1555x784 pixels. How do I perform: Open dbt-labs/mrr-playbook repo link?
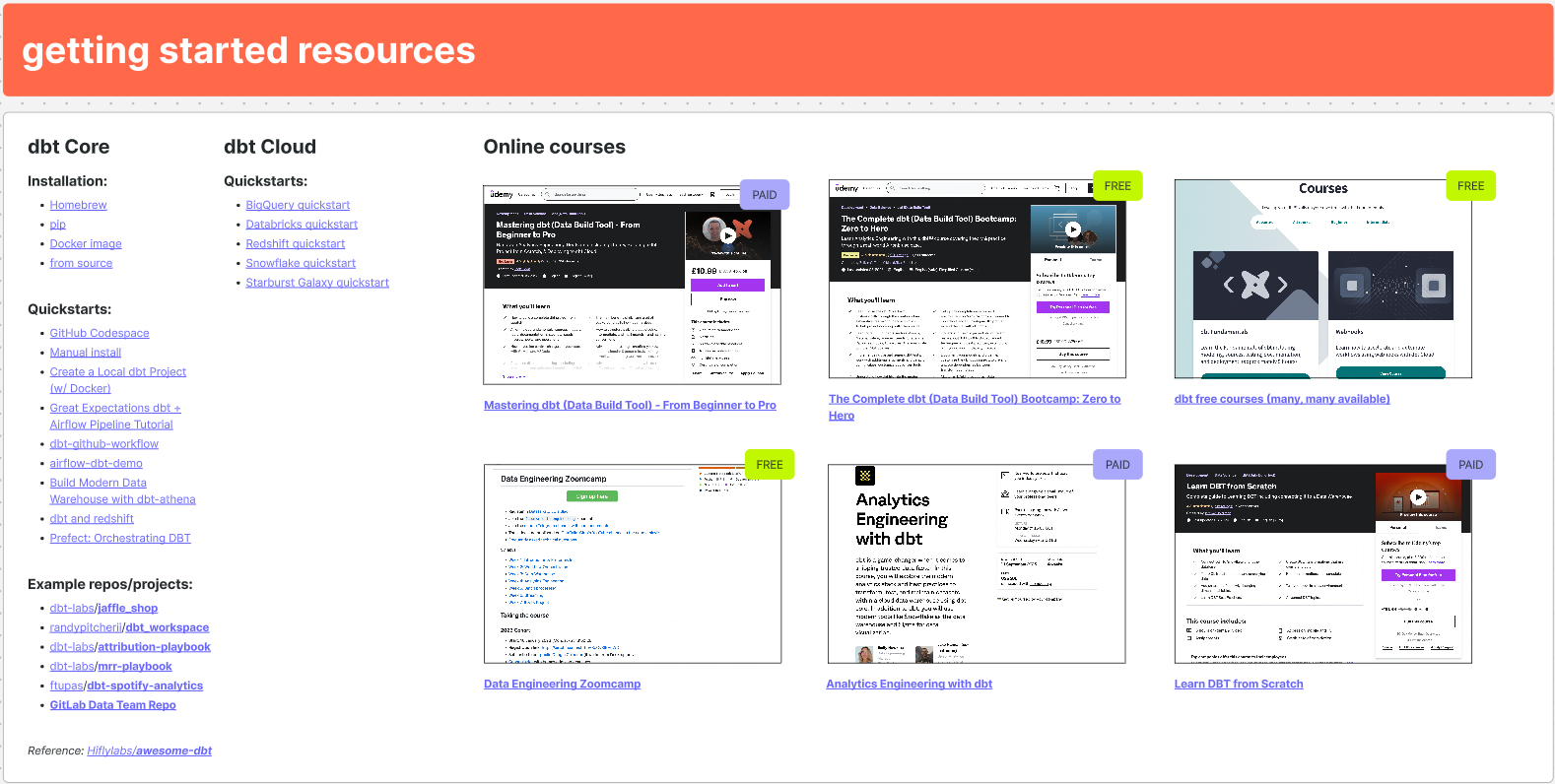pyautogui.click(x=111, y=667)
